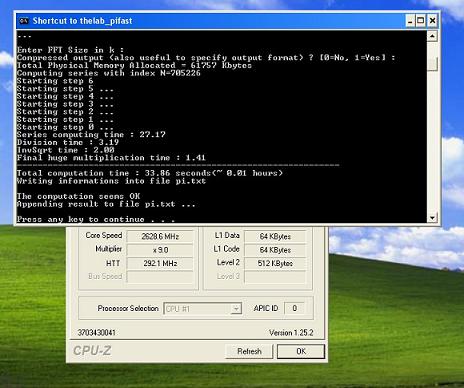Click the "Version 1.25.2" text in CPU-Z
Image resolution: width=464 pixels, height=388 pixels.
pos(291,333)
